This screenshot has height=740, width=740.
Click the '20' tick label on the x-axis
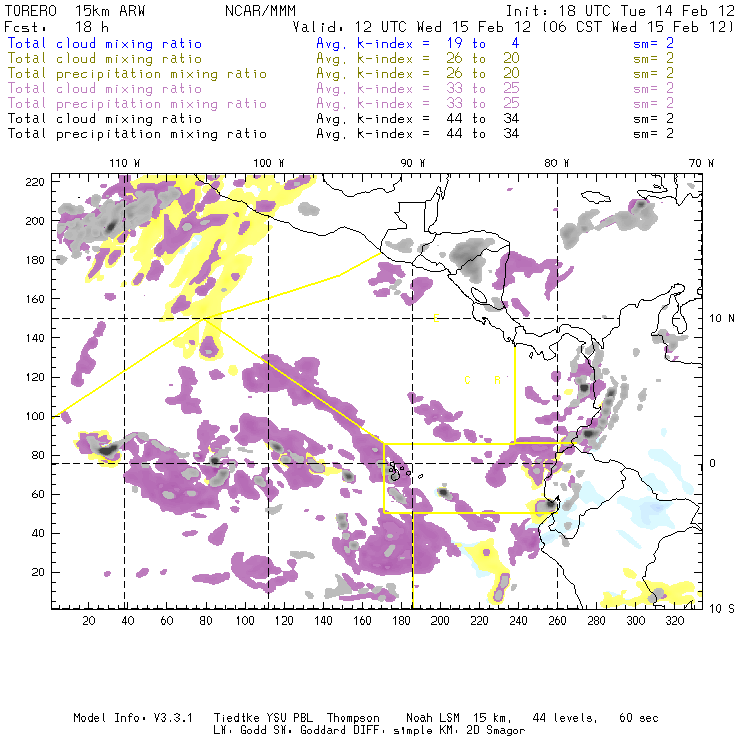[x=89, y=621]
